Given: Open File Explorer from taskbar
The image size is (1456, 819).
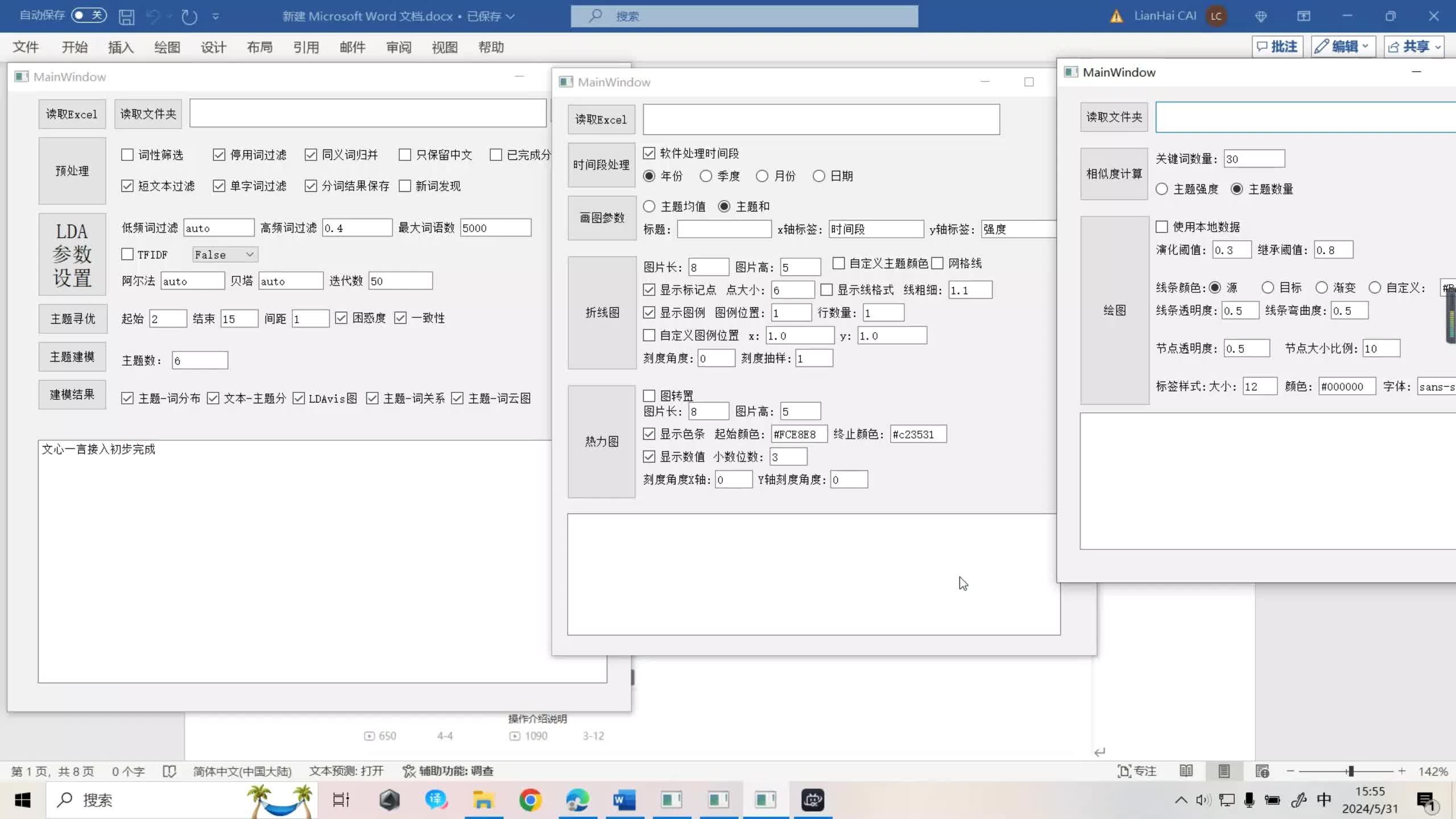Looking at the screenshot, I should 483,800.
